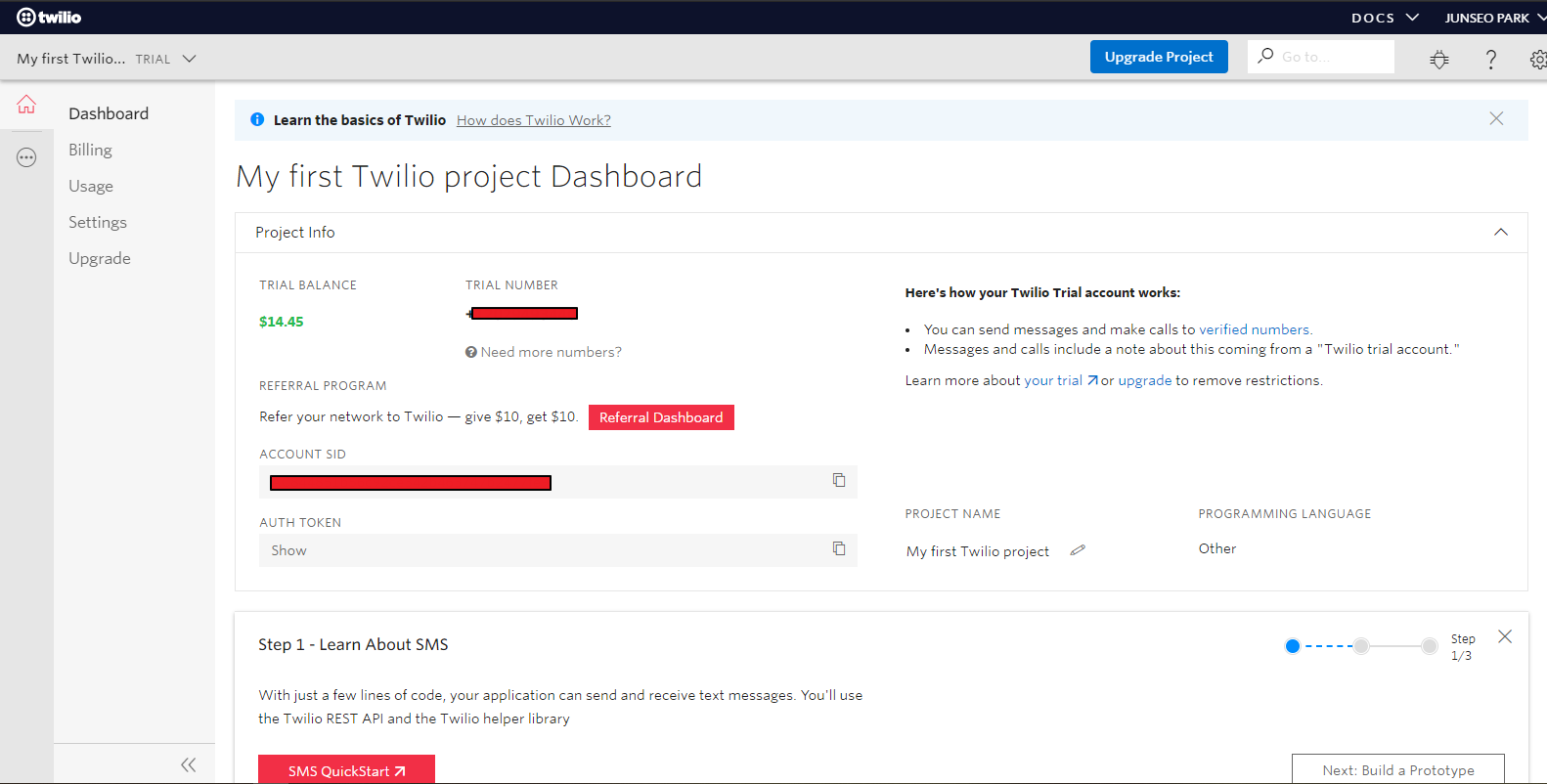1547x784 pixels.
Task: Open Billing in the sidebar
Action: (90, 150)
